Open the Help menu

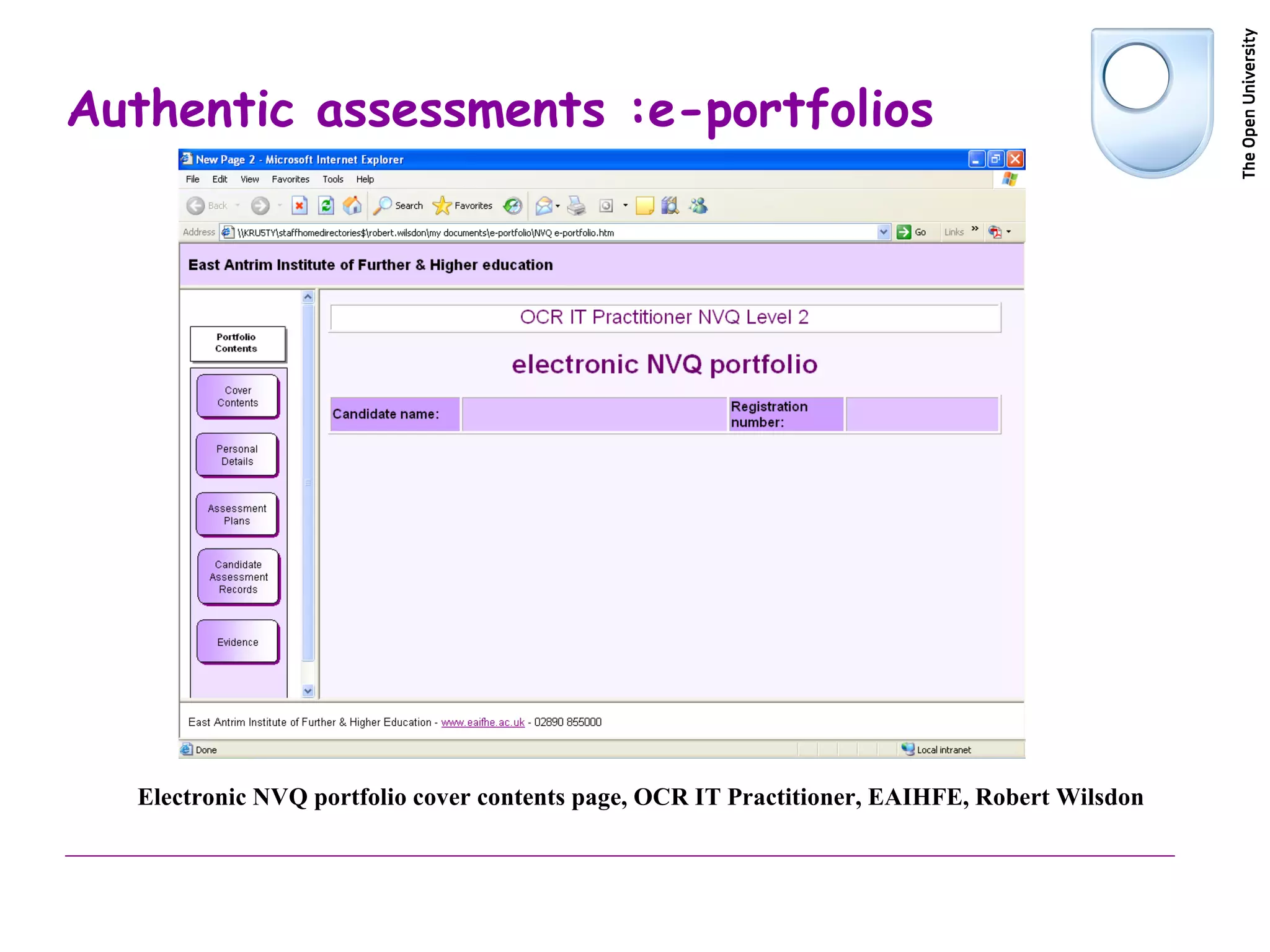365,180
